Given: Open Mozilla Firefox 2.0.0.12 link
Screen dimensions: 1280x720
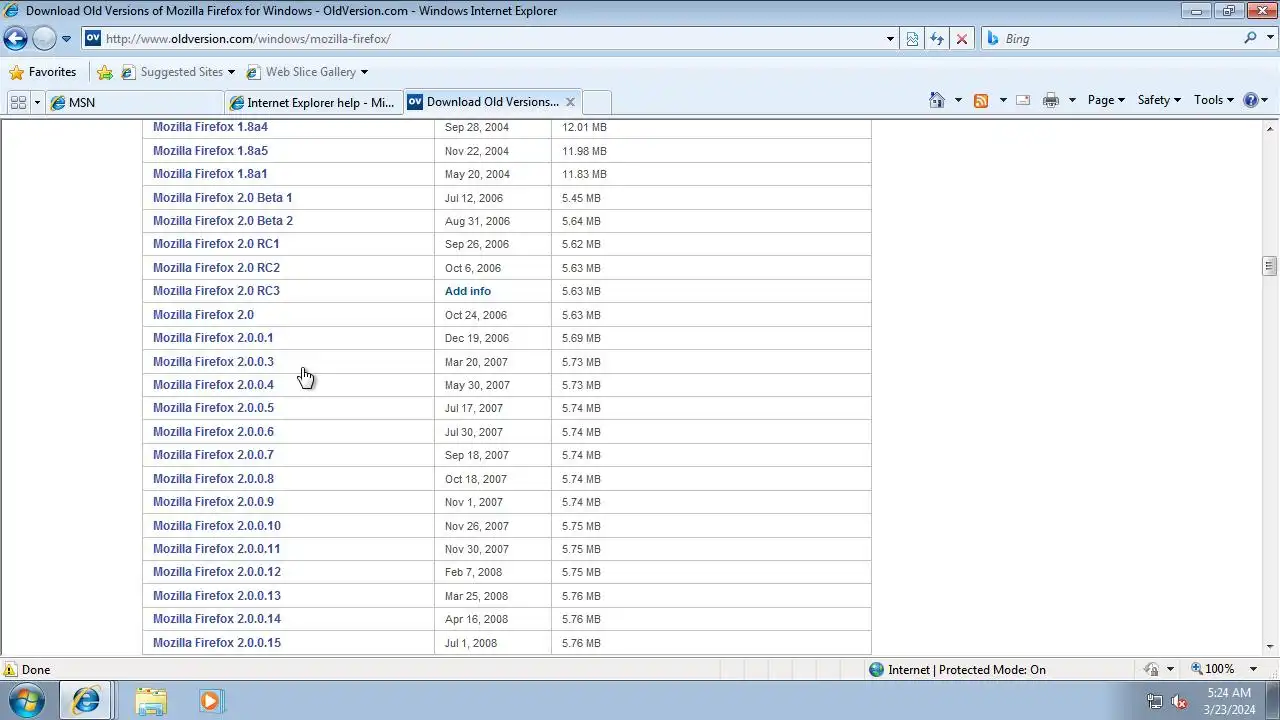Looking at the screenshot, I should tap(217, 572).
